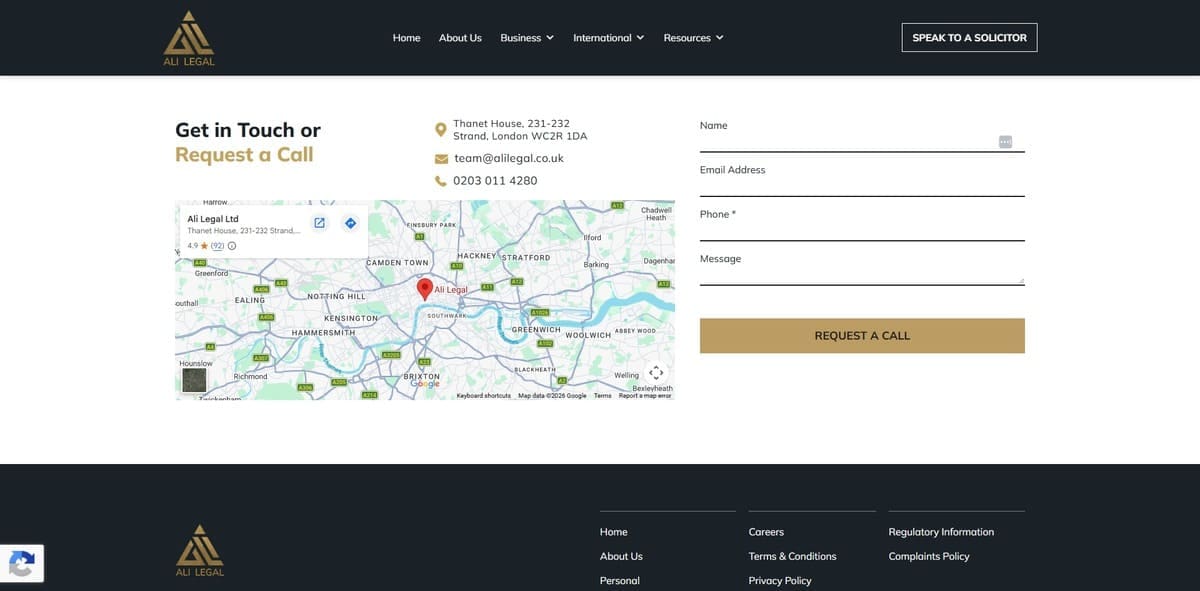Click Report a map error
Image resolution: width=1200 pixels, height=591 pixels.
pyautogui.click(x=645, y=396)
